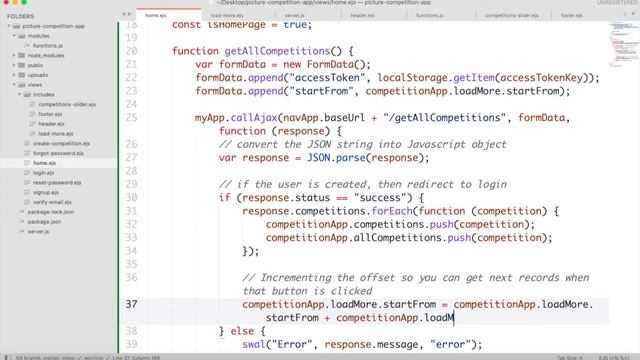640x360 pixels.
Task: Click the public folder icon
Action: [22, 65]
